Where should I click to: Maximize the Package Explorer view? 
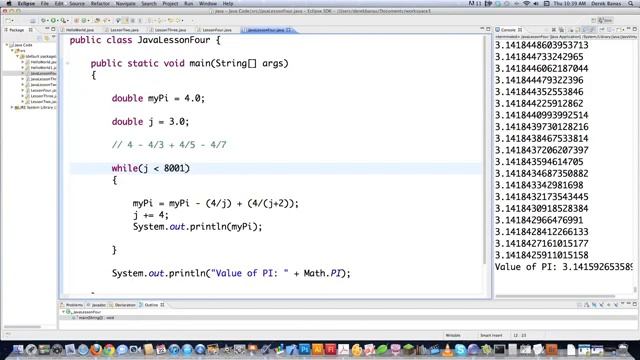53,29
